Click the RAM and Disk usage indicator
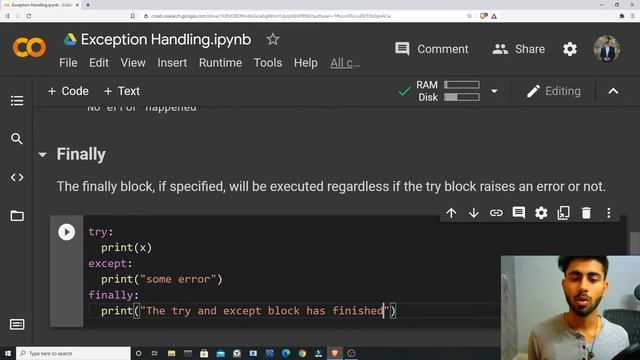640x360 pixels. (448, 91)
